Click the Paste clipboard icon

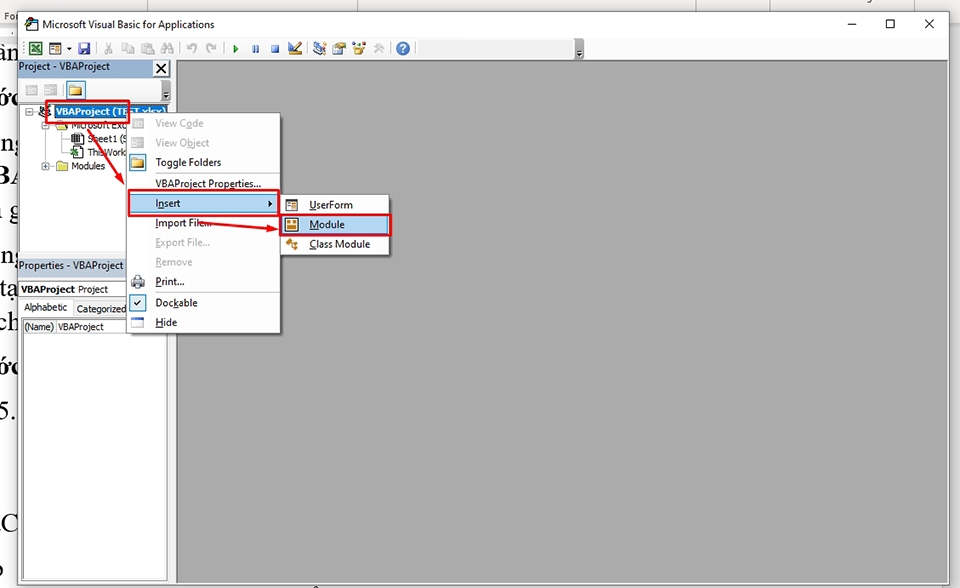(148, 48)
